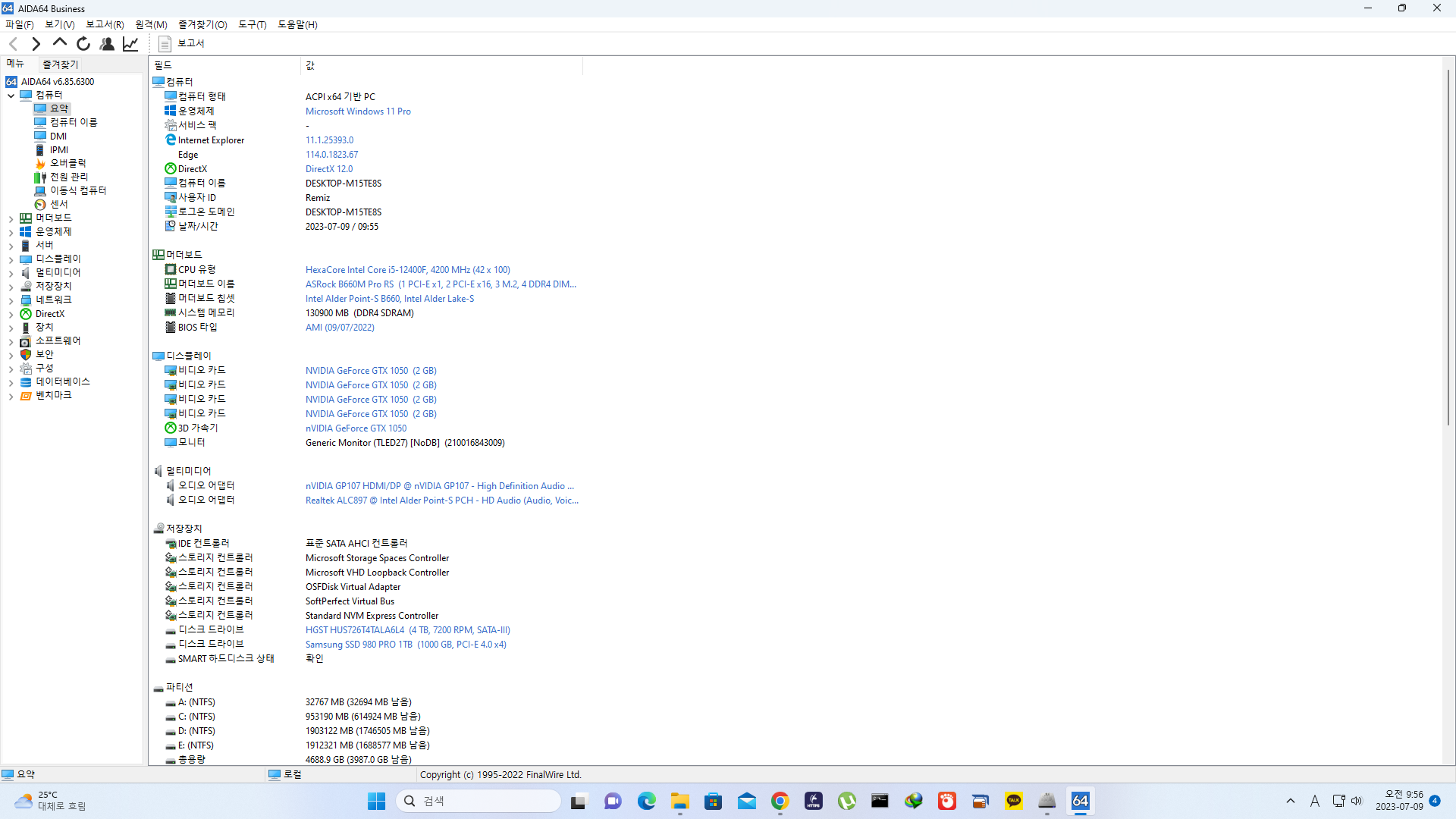Click the Up level arrow in toolbar
The image size is (1456, 819).
[59, 43]
